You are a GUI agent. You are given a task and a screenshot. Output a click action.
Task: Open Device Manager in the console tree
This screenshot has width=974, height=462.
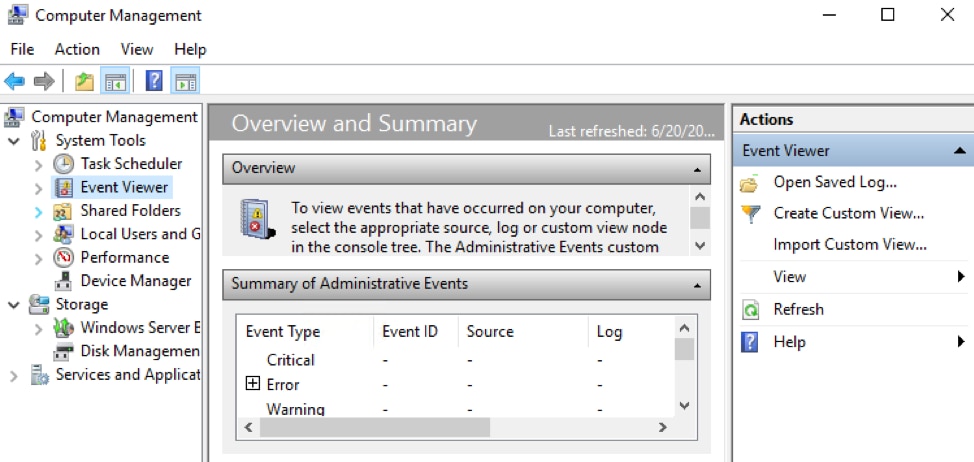(x=135, y=281)
